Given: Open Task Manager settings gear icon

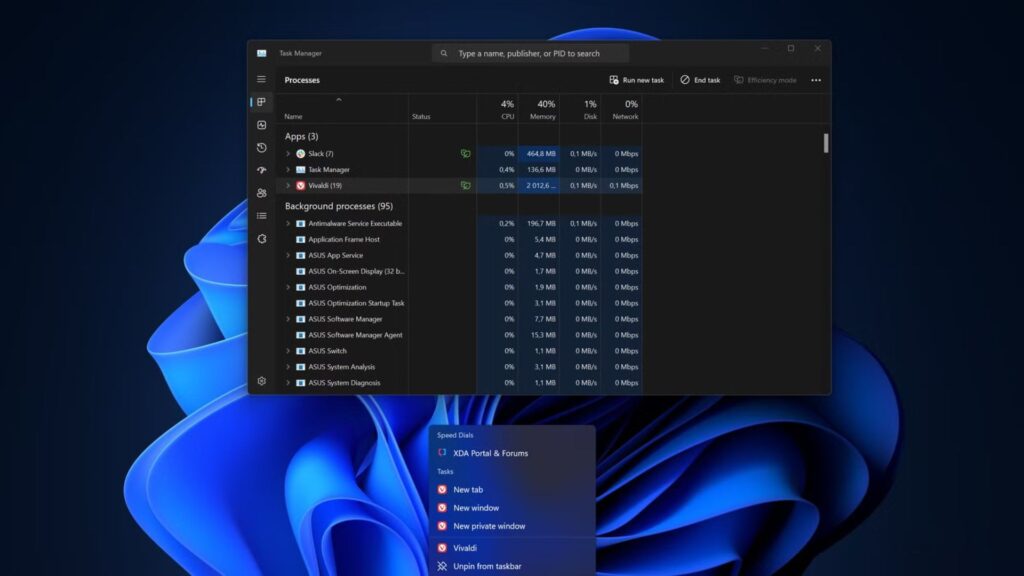Looking at the screenshot, I should pos(261,381).
